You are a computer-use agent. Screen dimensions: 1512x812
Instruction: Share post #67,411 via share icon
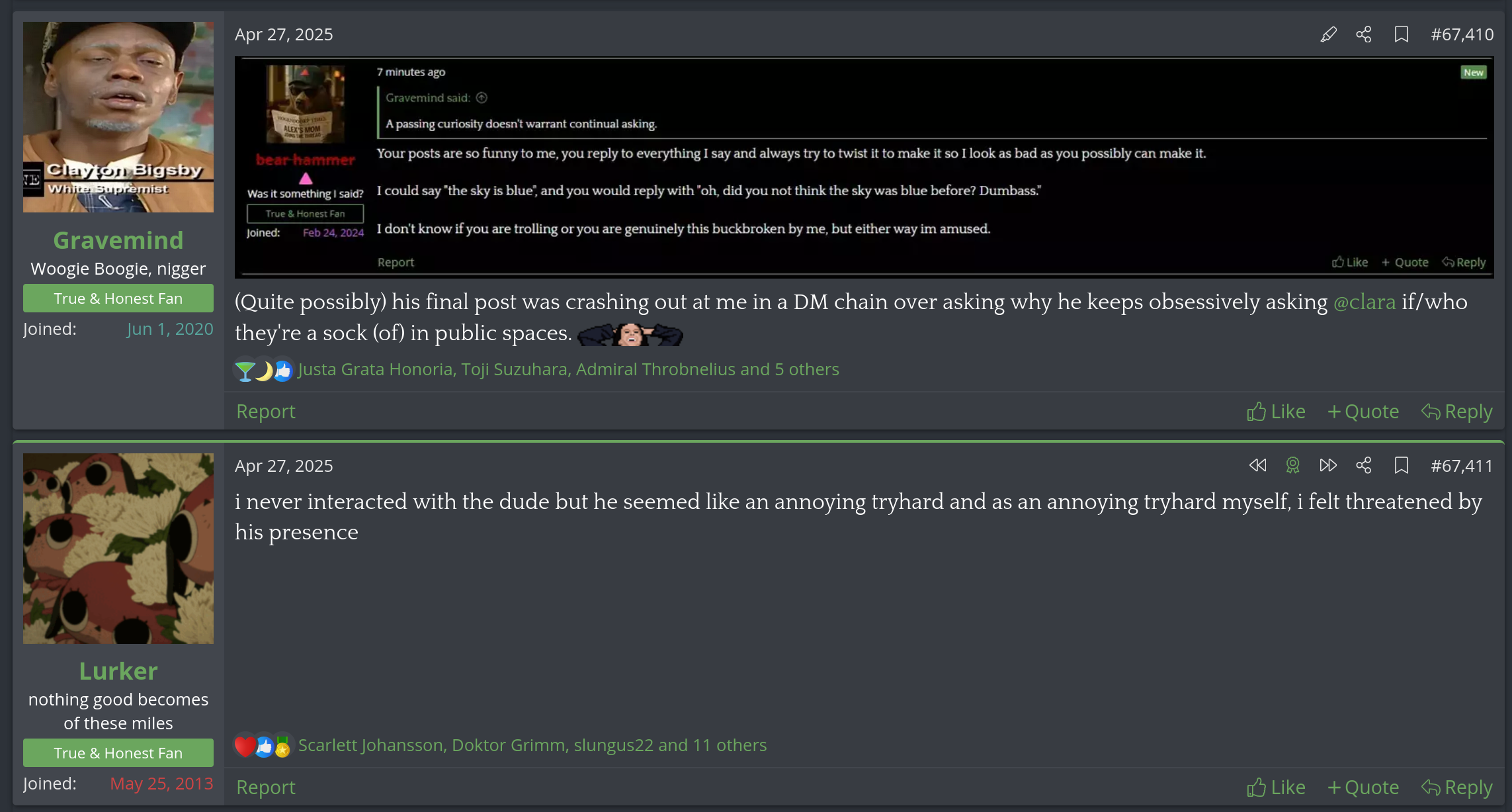pos(1364,466)
